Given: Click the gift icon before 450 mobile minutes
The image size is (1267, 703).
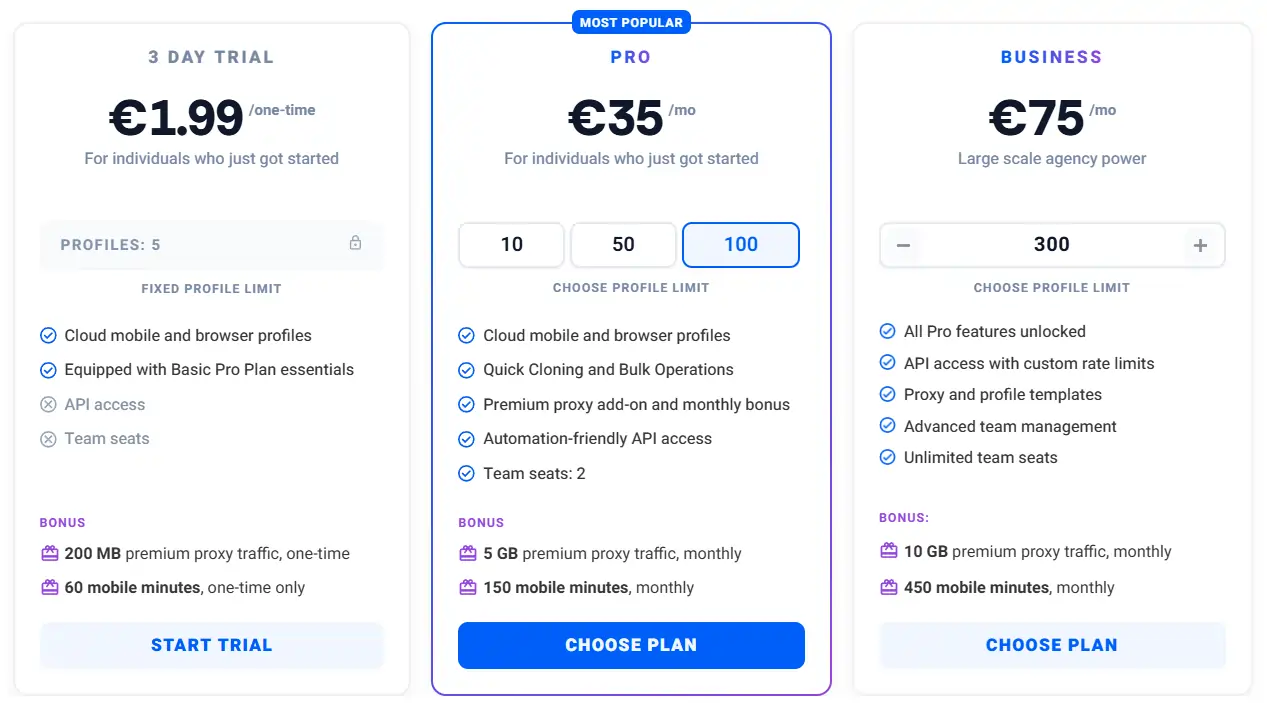Looking at the screenshot, I should (x=888, y=587).
